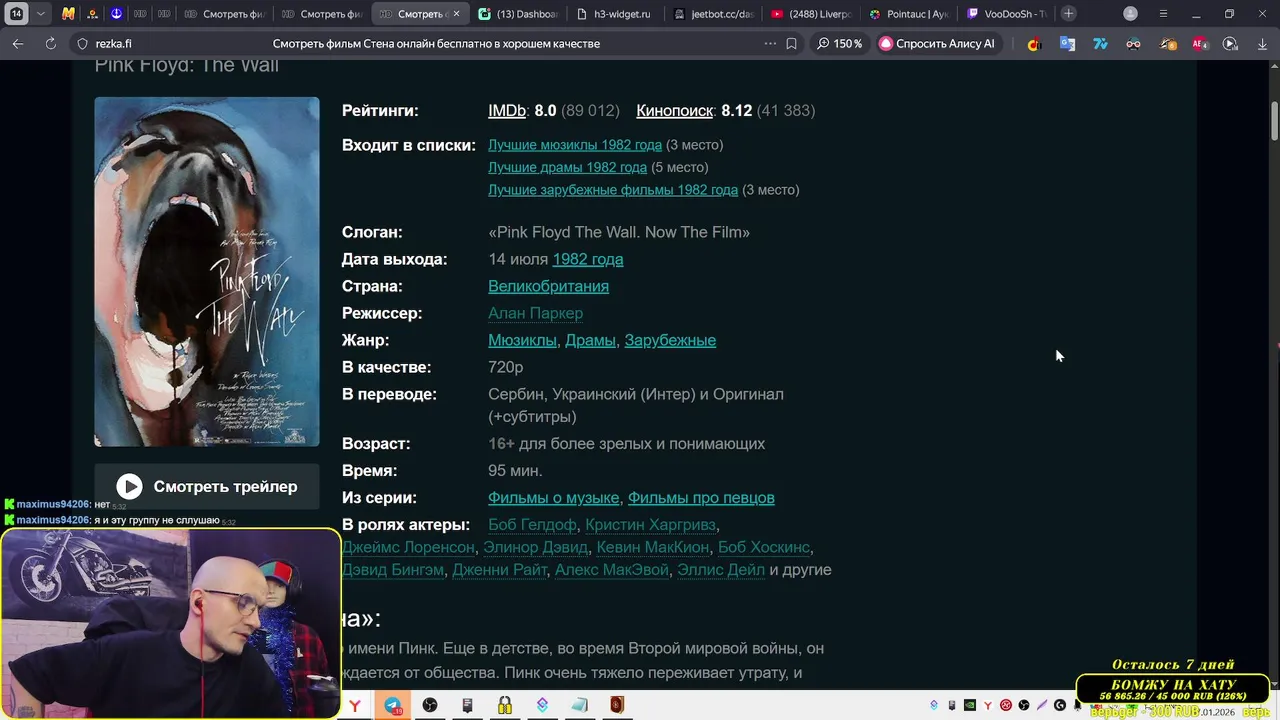Viewport: 1280px width, 720px height.
Task: Open actor Дженни Райт link
Action: point(499,570)
